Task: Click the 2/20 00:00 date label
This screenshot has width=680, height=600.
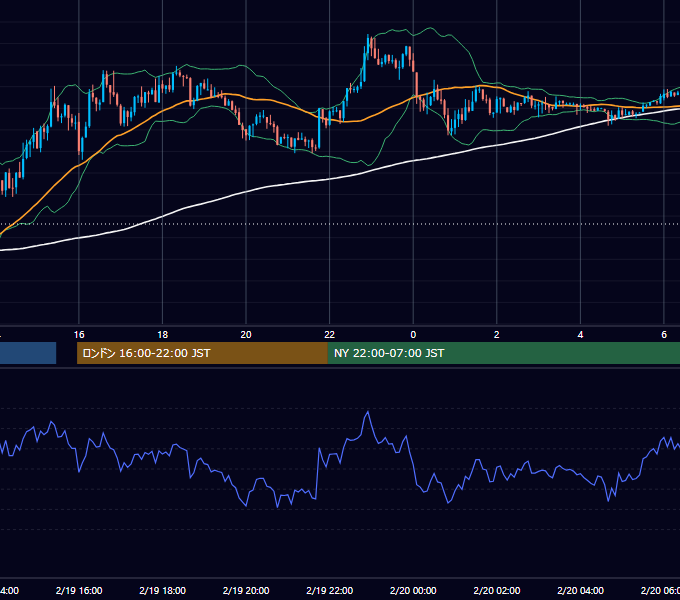Action: coord(413,590)
